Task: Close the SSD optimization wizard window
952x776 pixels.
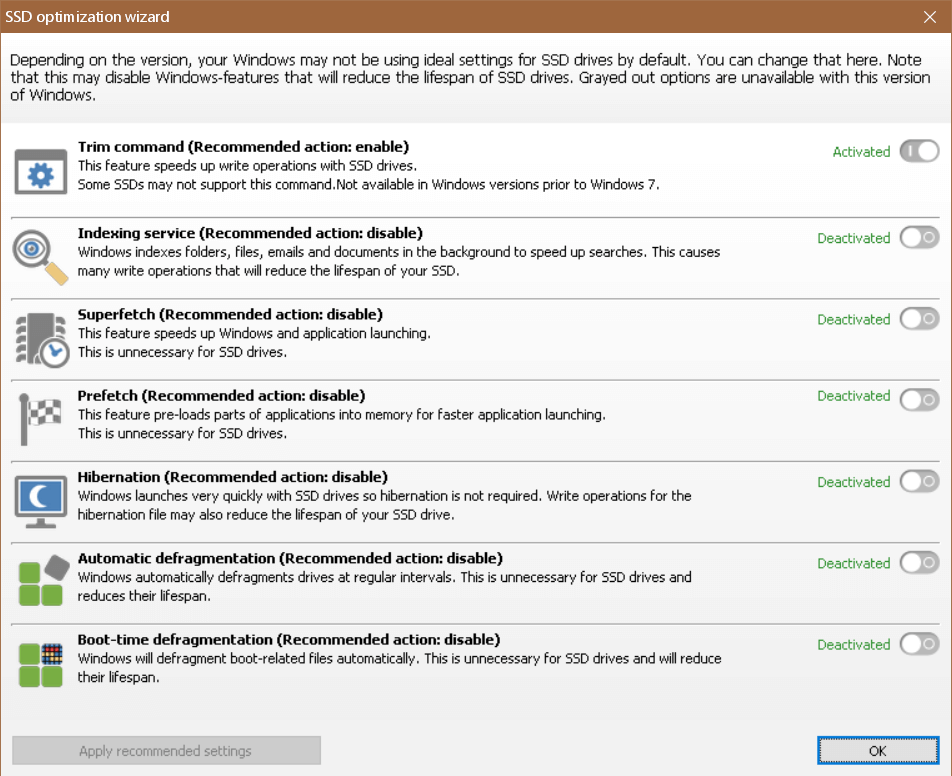Action: [930, 17]
